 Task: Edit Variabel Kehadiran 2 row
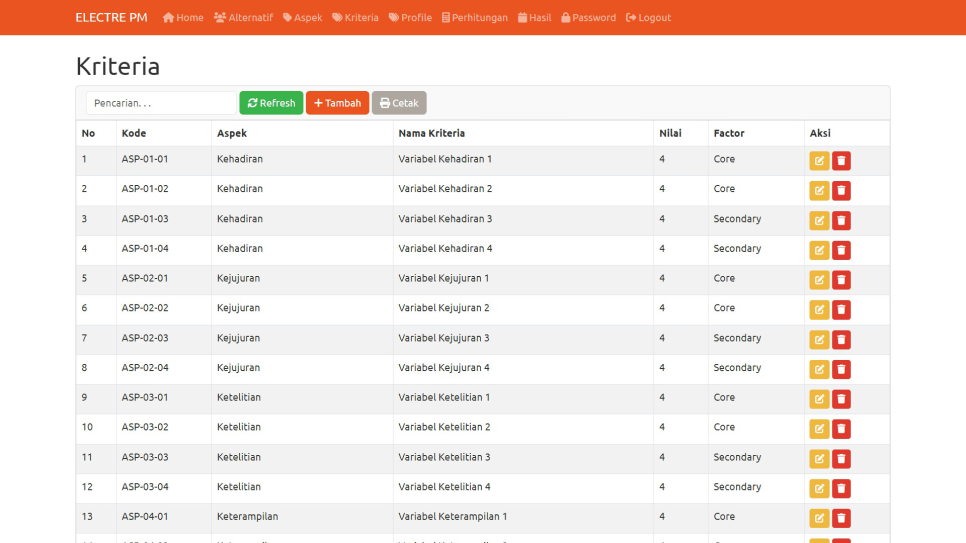click(819, 190)
